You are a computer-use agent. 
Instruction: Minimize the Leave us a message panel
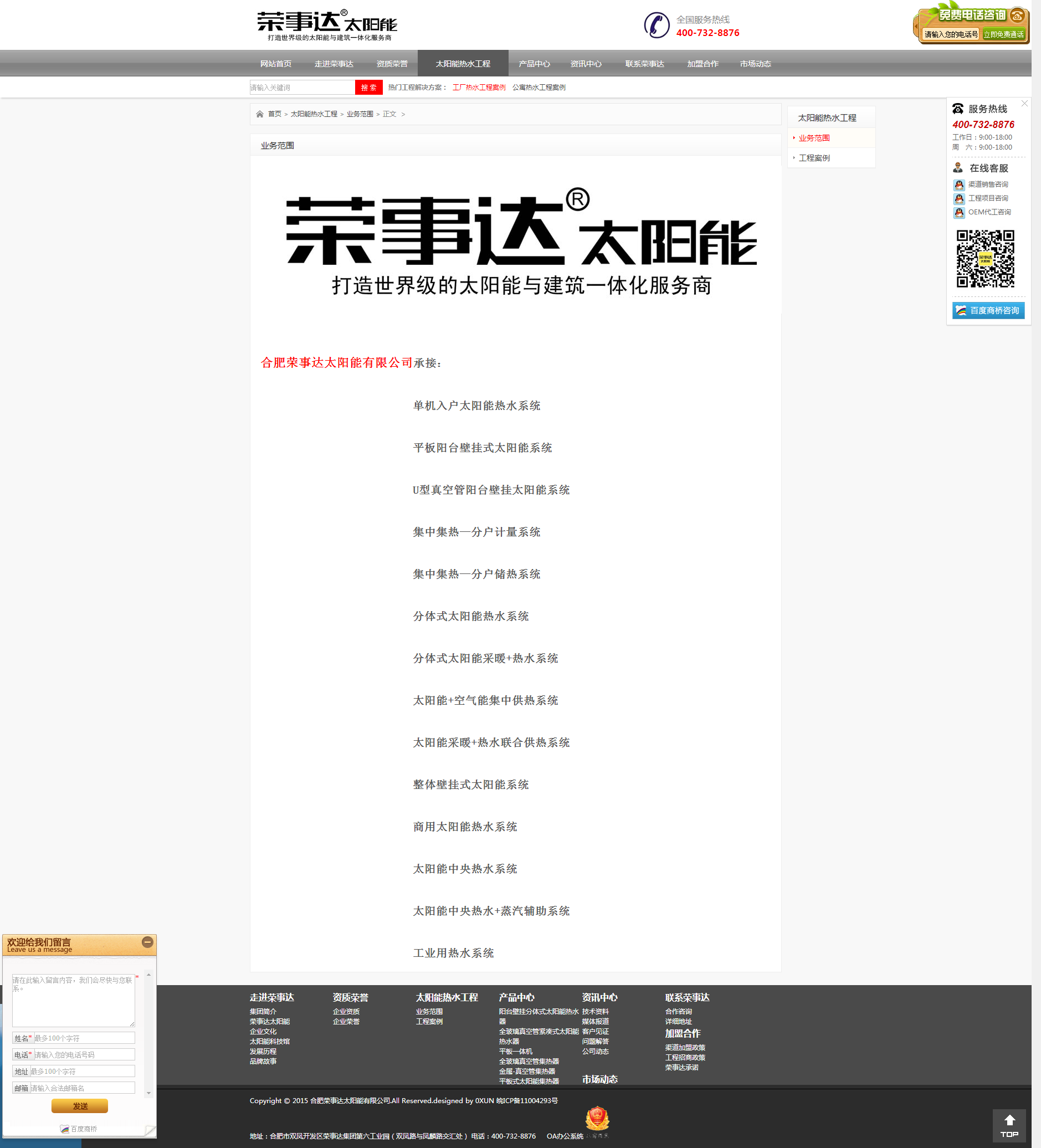[x=147, y=942]
